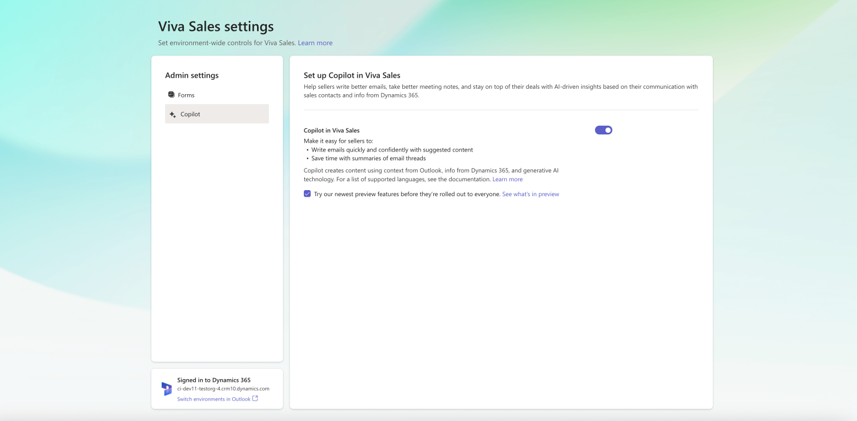Click Try our newest preview features text

tap(407, 194)
